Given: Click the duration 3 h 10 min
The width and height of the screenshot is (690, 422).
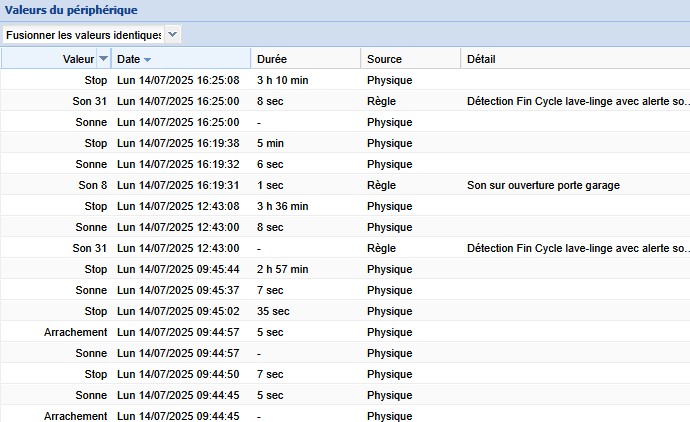Looking at the screenshot, I should (283, 80).
